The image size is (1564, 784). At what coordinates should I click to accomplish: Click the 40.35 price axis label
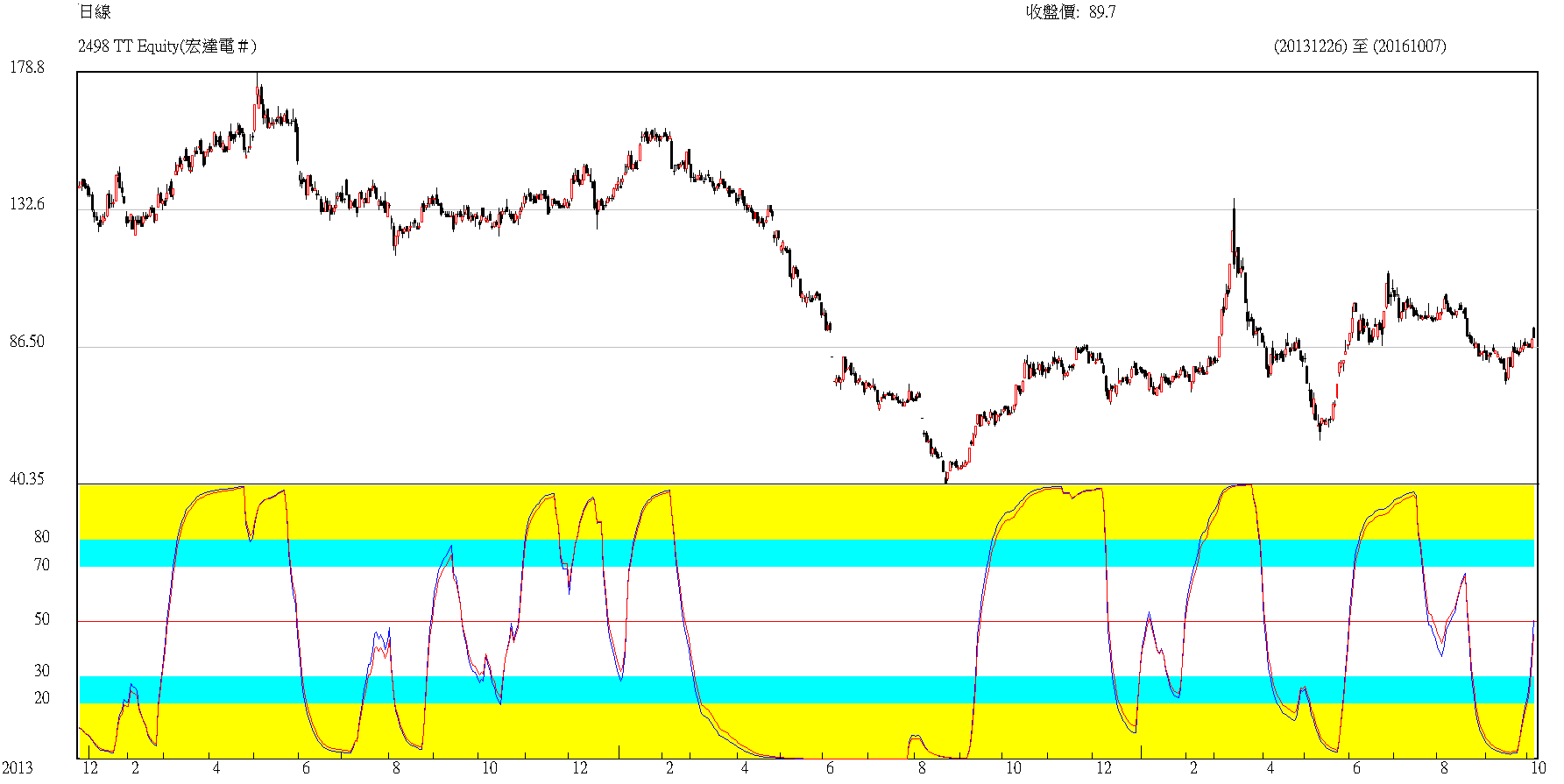point(26,479)
